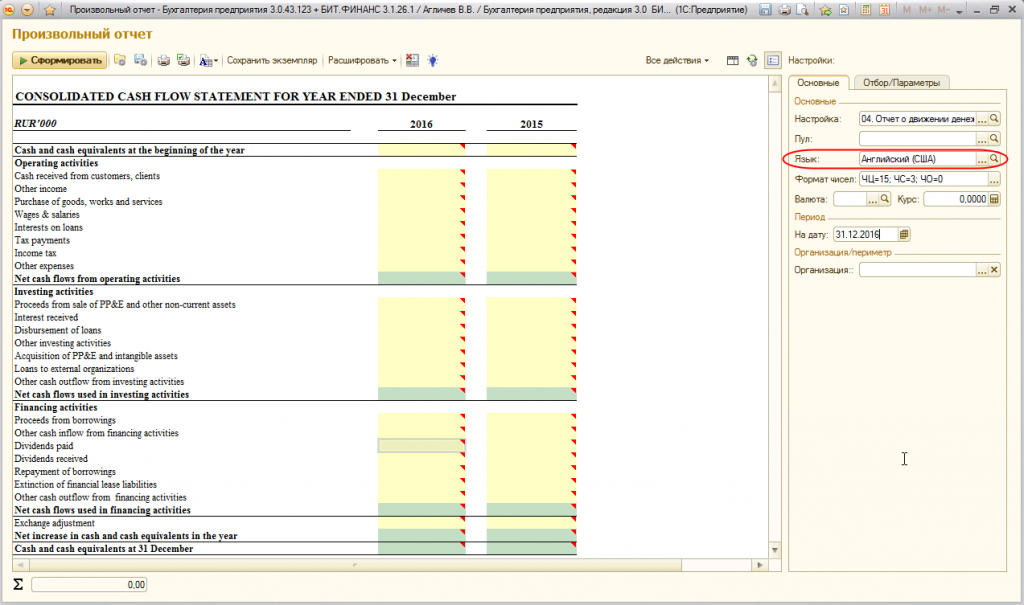The height and width of the screenshot is (605, 1024).
Task: Toggle the settings panel visibility button
Action: point(772,60)
